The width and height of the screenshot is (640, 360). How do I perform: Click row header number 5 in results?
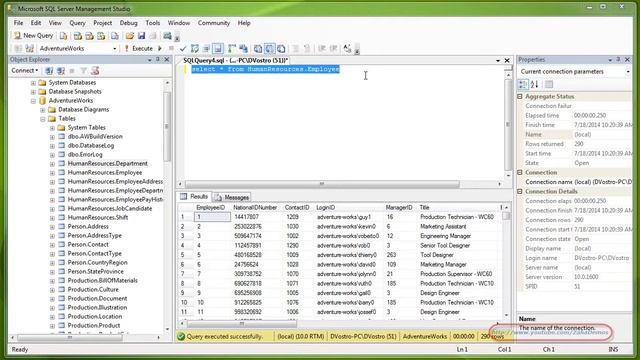[185, 255]
